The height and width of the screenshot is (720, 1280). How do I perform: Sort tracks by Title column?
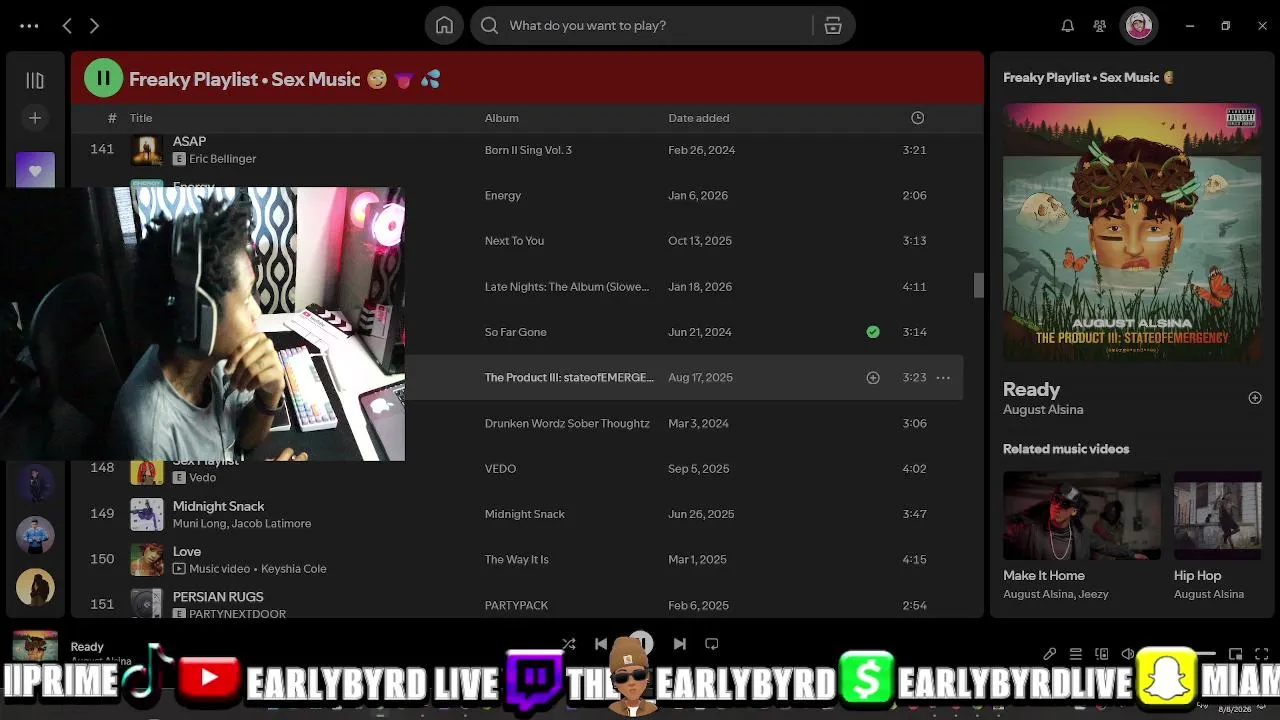[x=141, y=118]
